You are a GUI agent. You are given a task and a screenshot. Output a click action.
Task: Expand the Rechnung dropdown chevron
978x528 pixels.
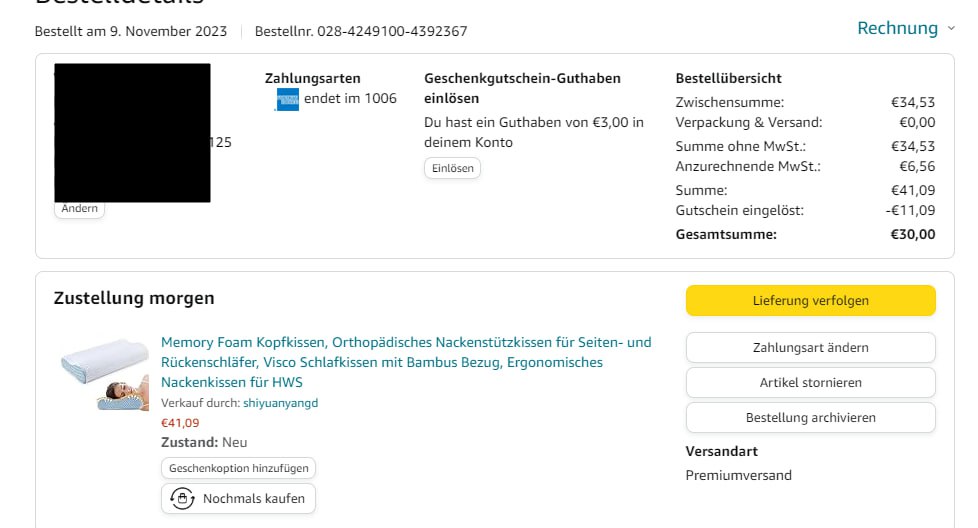pos(951,29)
